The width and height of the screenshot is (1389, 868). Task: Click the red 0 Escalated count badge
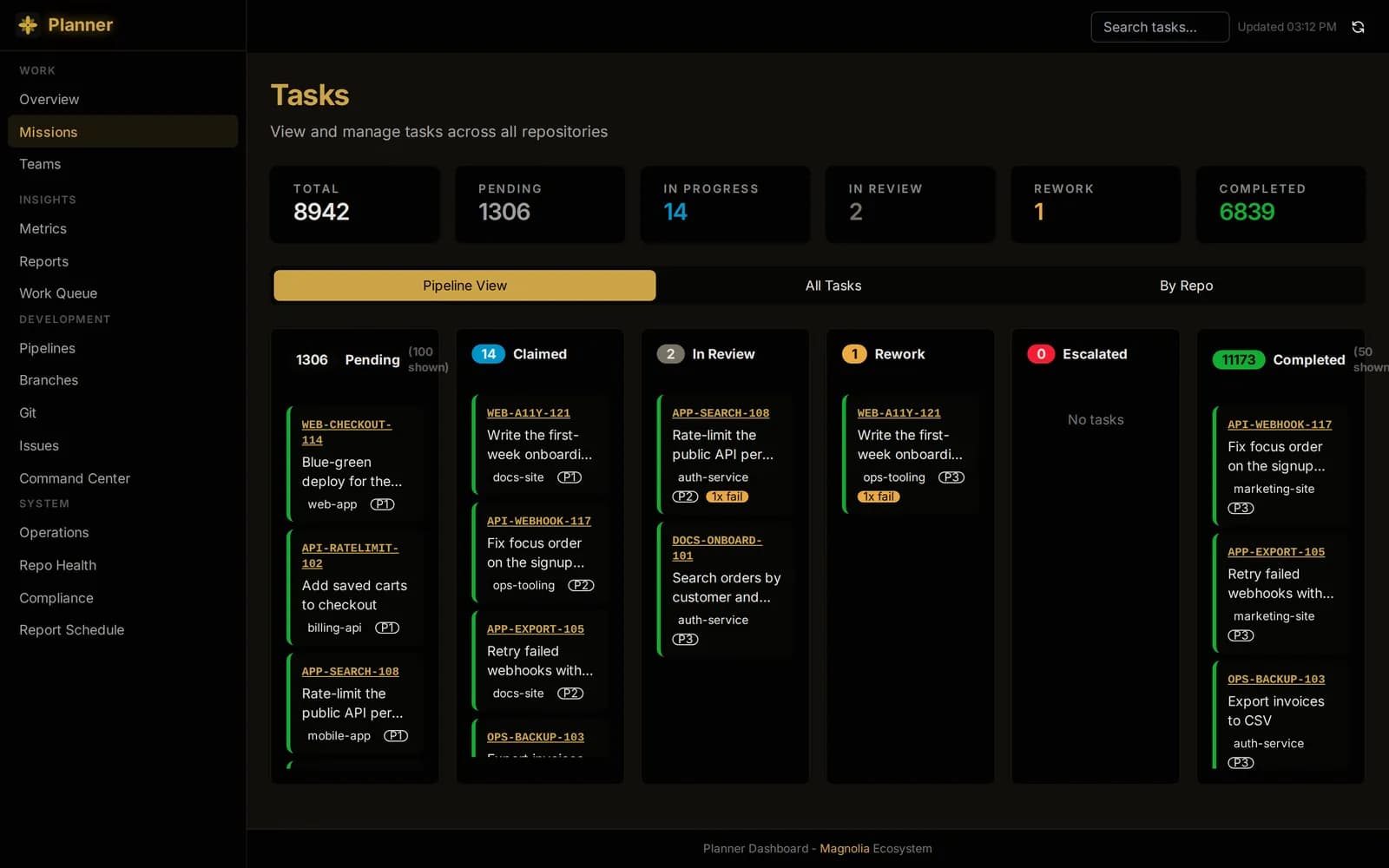coord(1041,354)
